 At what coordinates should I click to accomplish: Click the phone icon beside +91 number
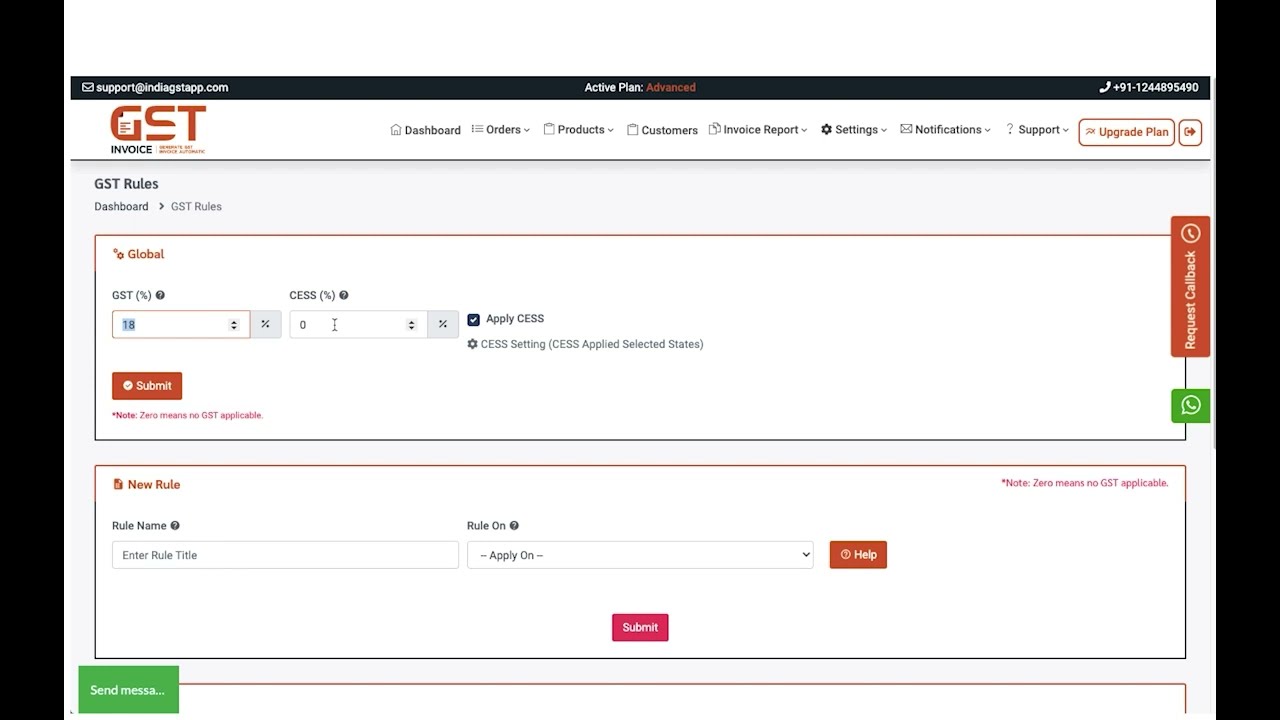[1105, 88]
